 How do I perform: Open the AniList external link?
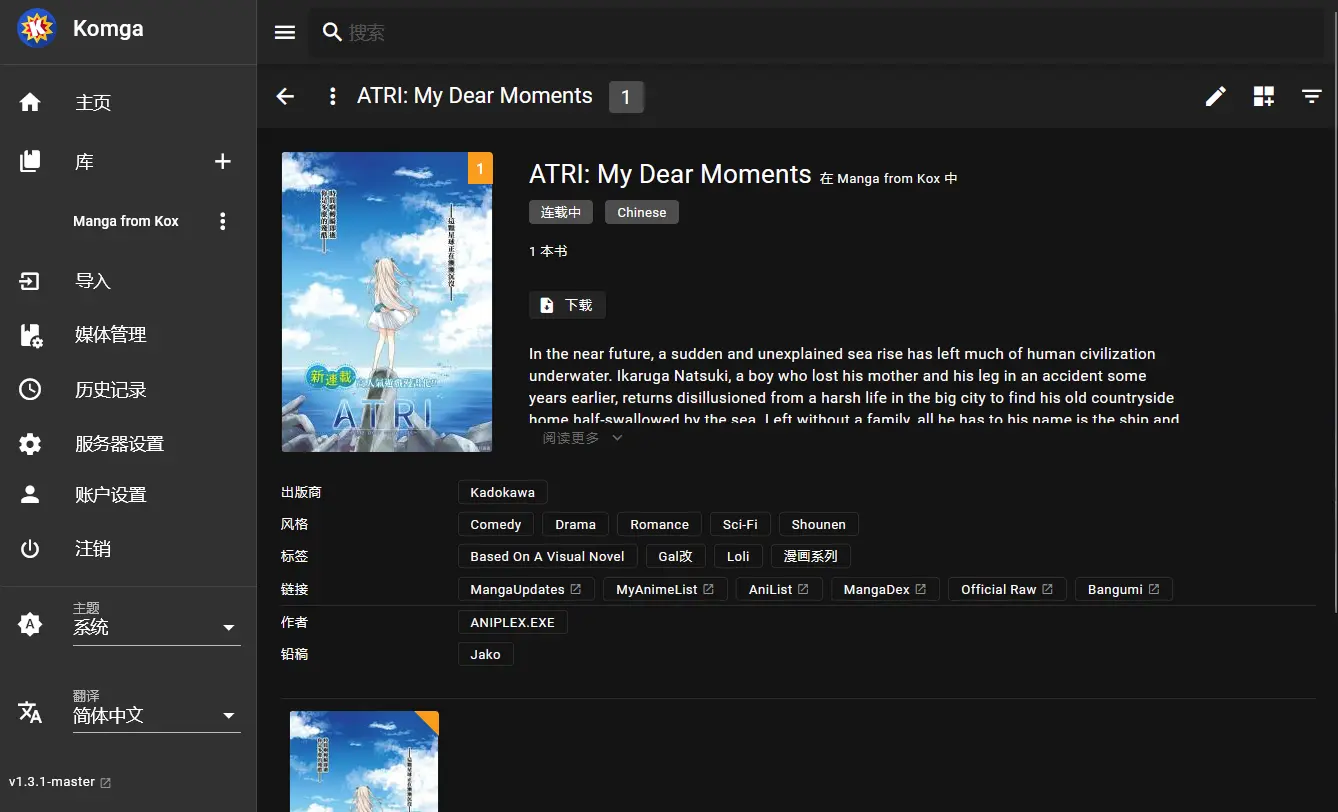click(779, 589)
